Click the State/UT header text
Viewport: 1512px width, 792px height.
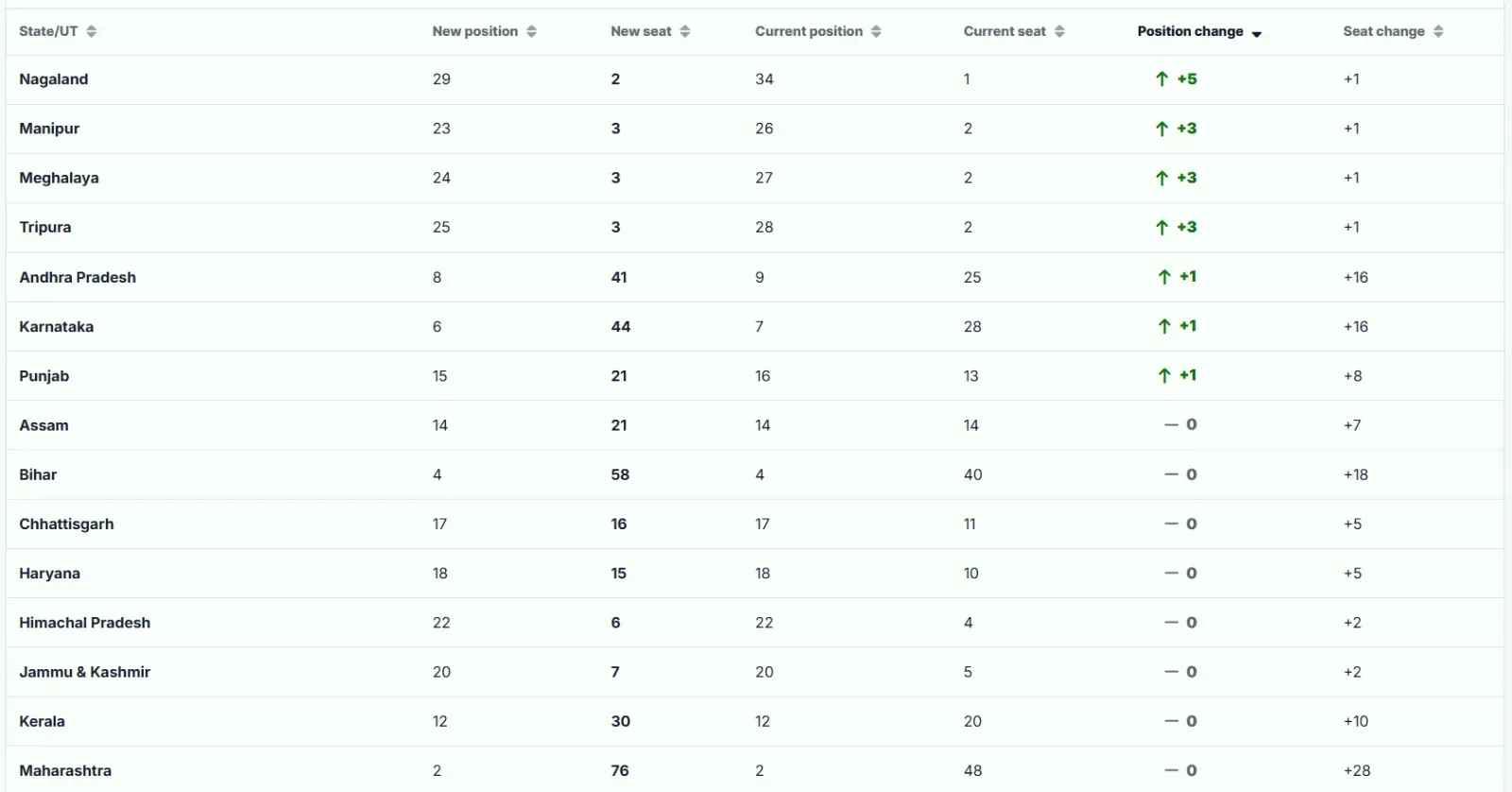pyautogui.click(x=48, y=31)
